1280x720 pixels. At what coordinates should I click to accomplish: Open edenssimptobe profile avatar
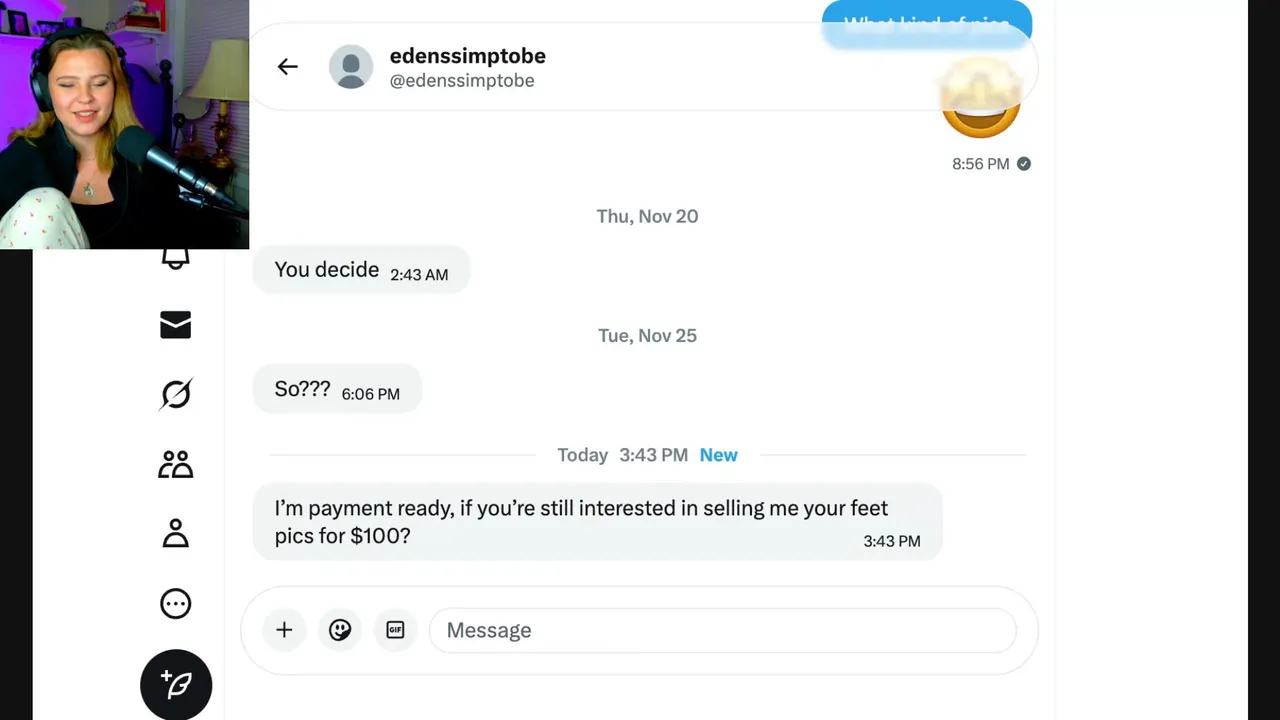[351, 67]
